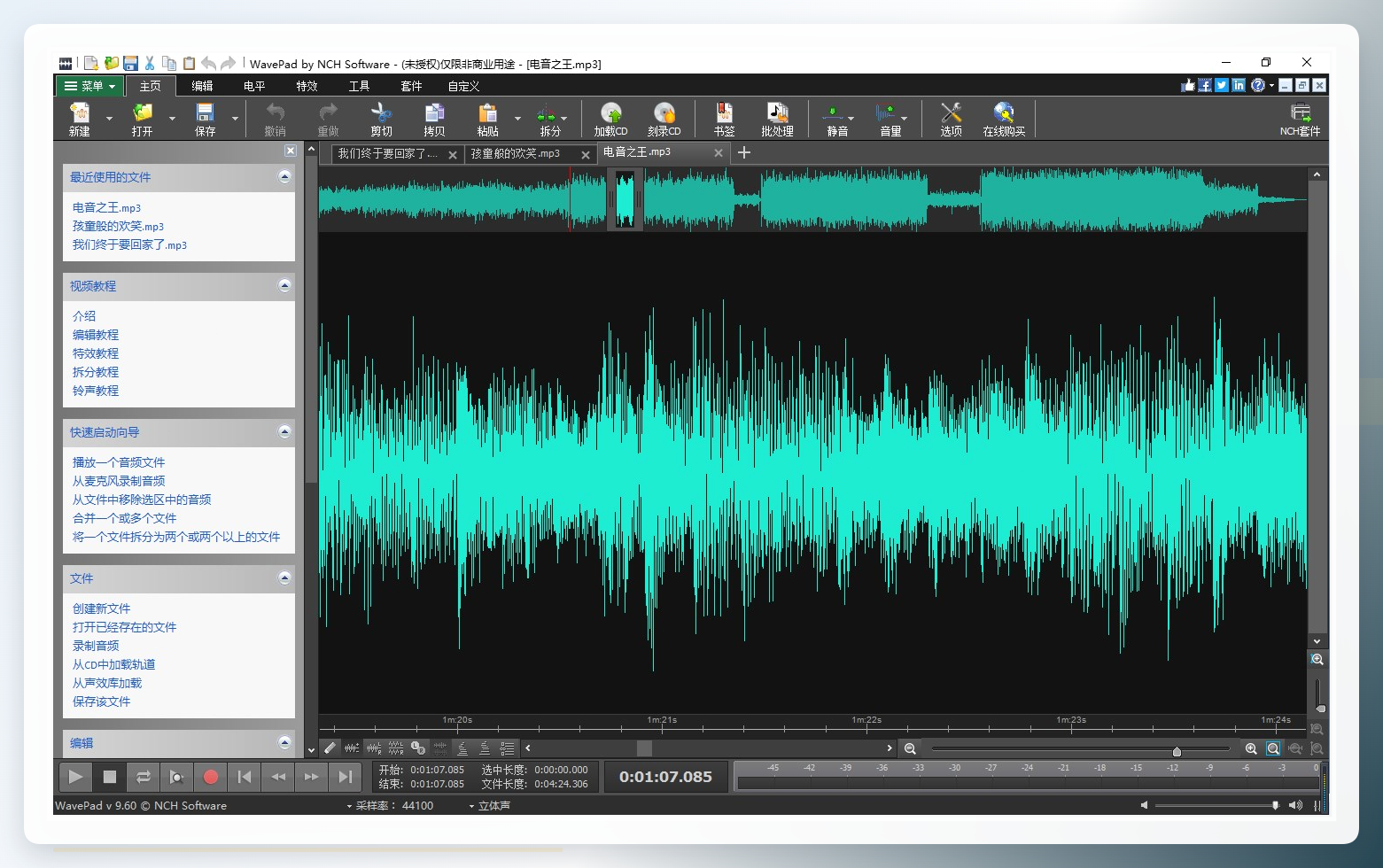The height and width of the screenshot is (868, 1383).
Task: Click the horizontal zoom-in magnifier icon
Action: pyautogui.click(x=1251, y=748)
